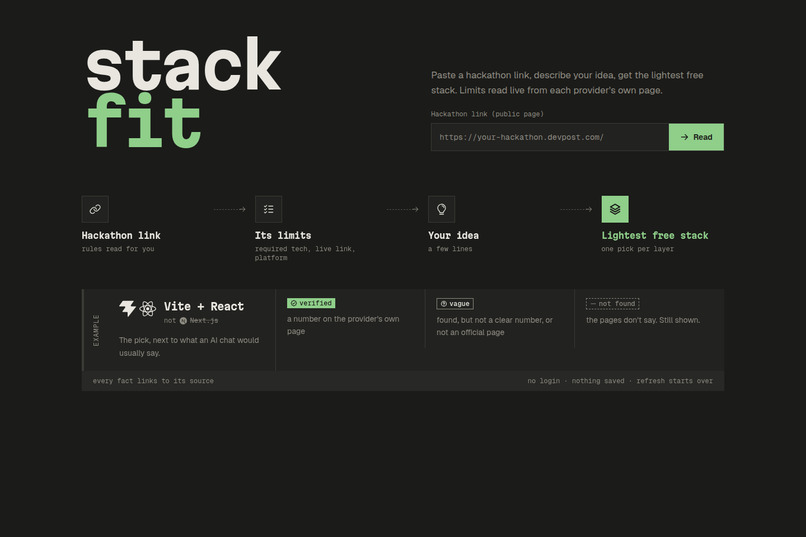Click the 'Your idea' step heading
The height and width of the screenshot is (537, 806).
pyautogui.click(x=453, y=235)
